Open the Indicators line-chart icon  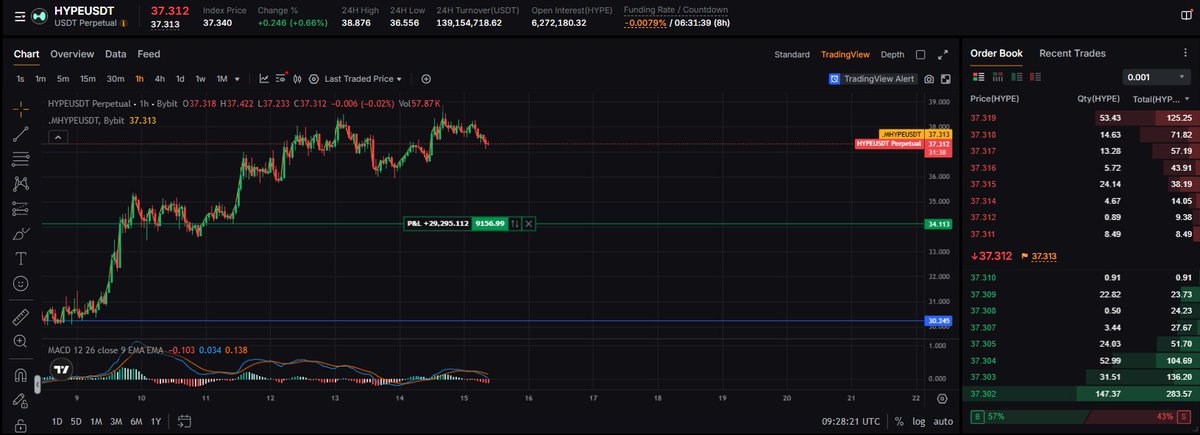(x=264, y=78)
